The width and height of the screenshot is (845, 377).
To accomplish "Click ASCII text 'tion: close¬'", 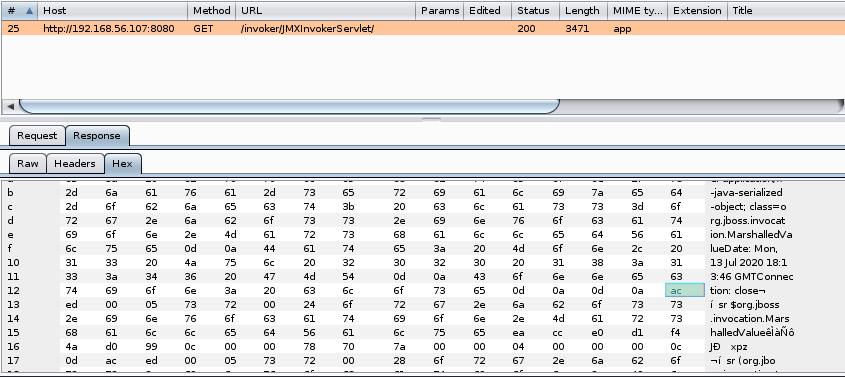I will click(737, 291).
